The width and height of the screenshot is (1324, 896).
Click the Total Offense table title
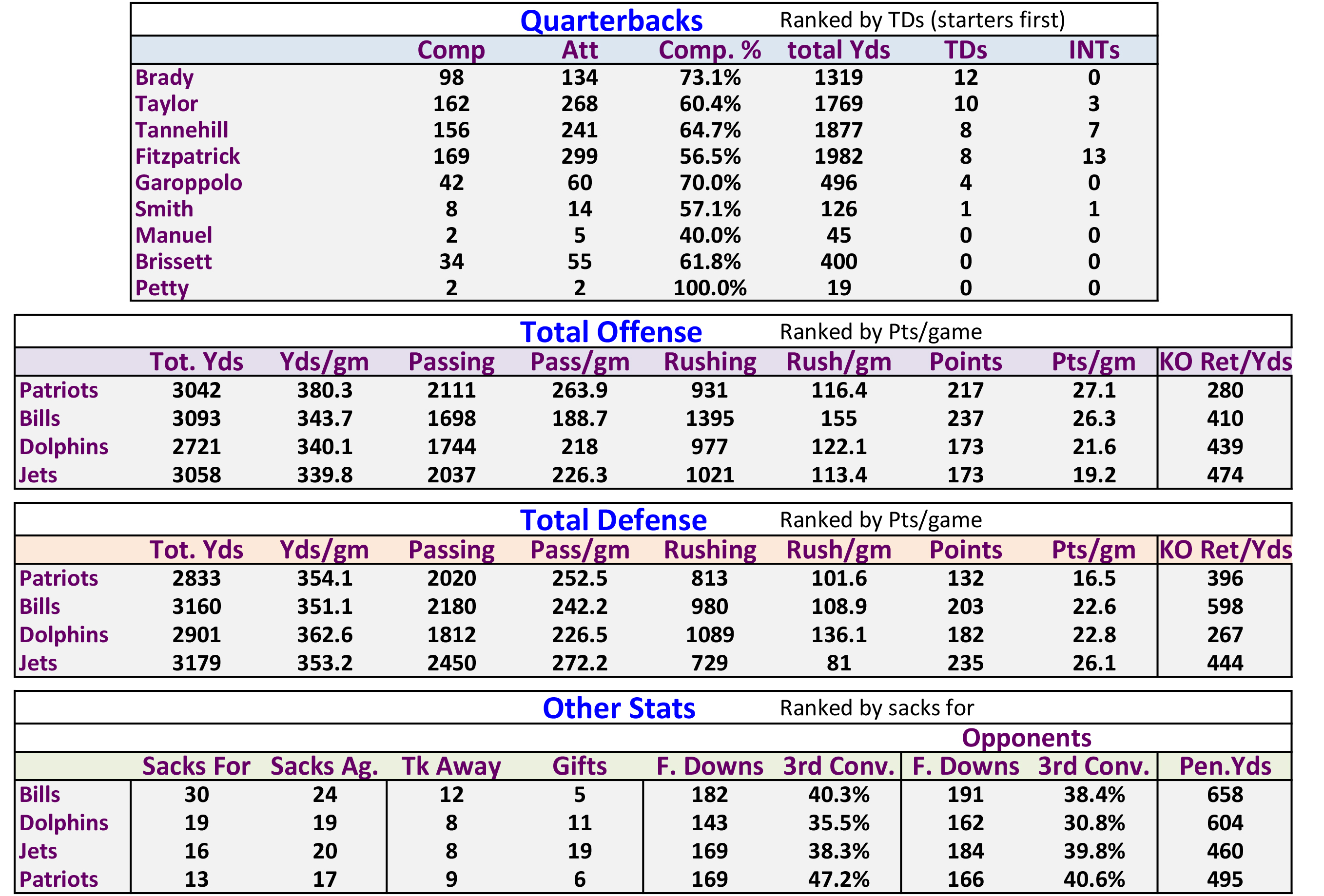(611, 332)
